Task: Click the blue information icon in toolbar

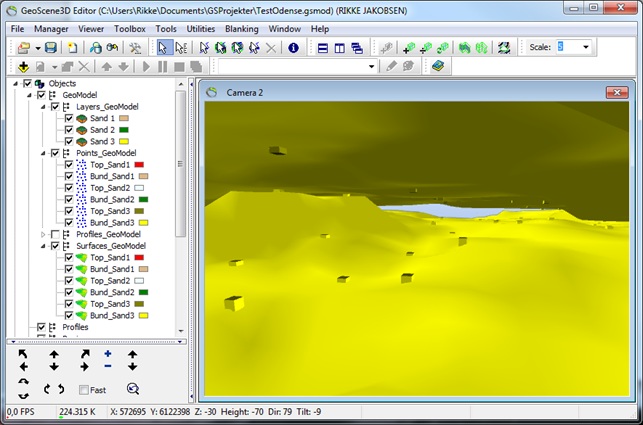Action: (x=293, y=48)
